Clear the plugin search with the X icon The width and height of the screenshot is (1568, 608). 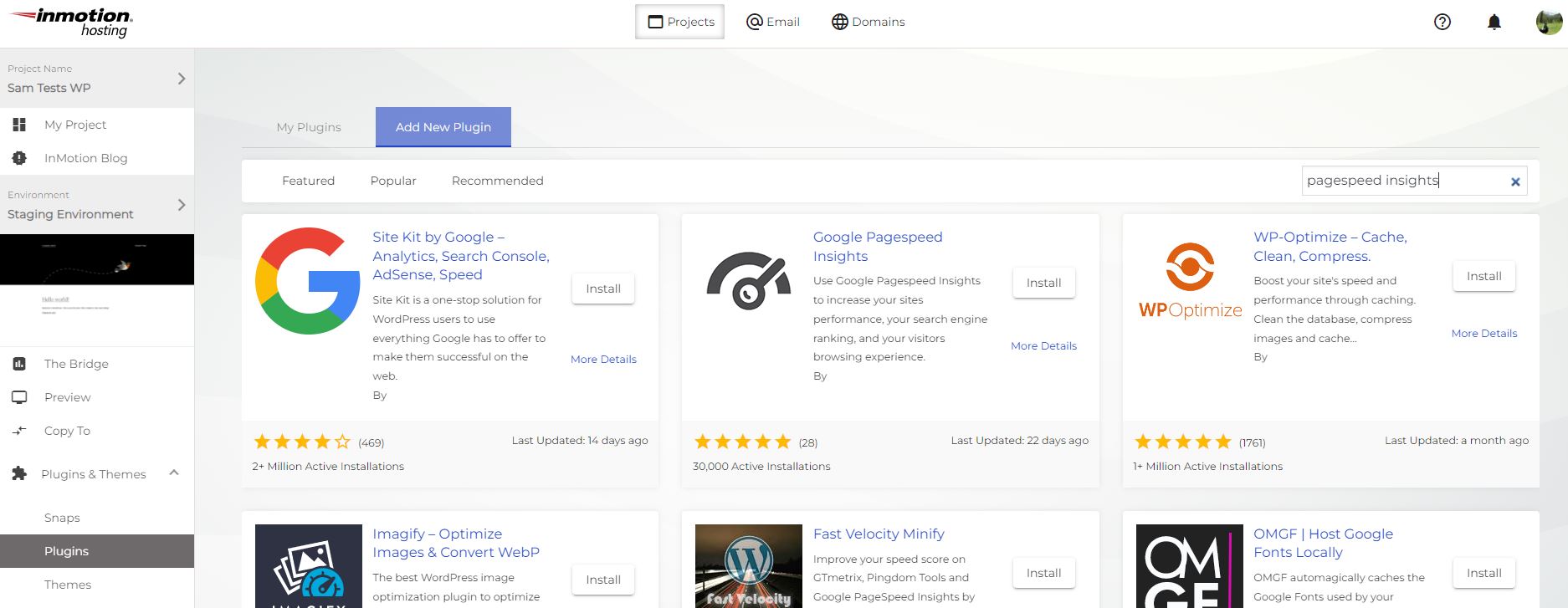[x=1514, y=181]
